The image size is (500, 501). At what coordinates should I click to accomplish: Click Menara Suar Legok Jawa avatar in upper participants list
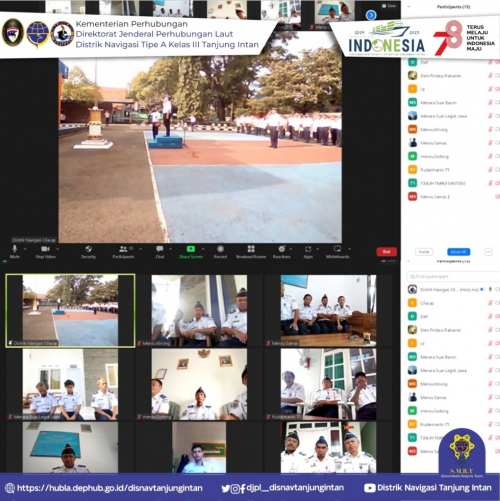click(x=413, y=116)
